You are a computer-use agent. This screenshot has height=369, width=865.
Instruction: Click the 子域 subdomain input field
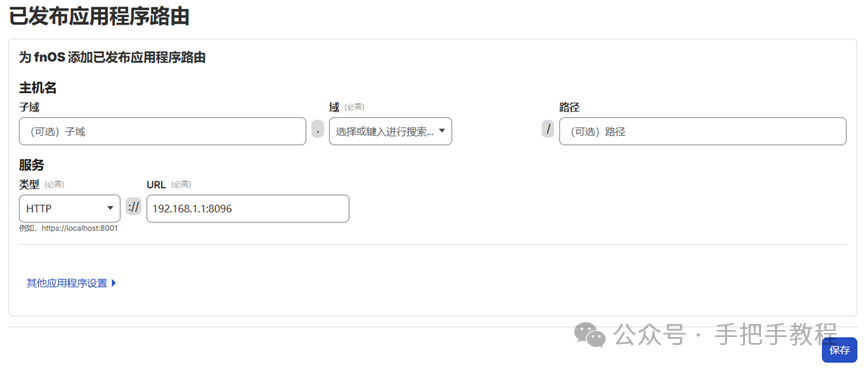pyautogui.click(x=162, y=131)
